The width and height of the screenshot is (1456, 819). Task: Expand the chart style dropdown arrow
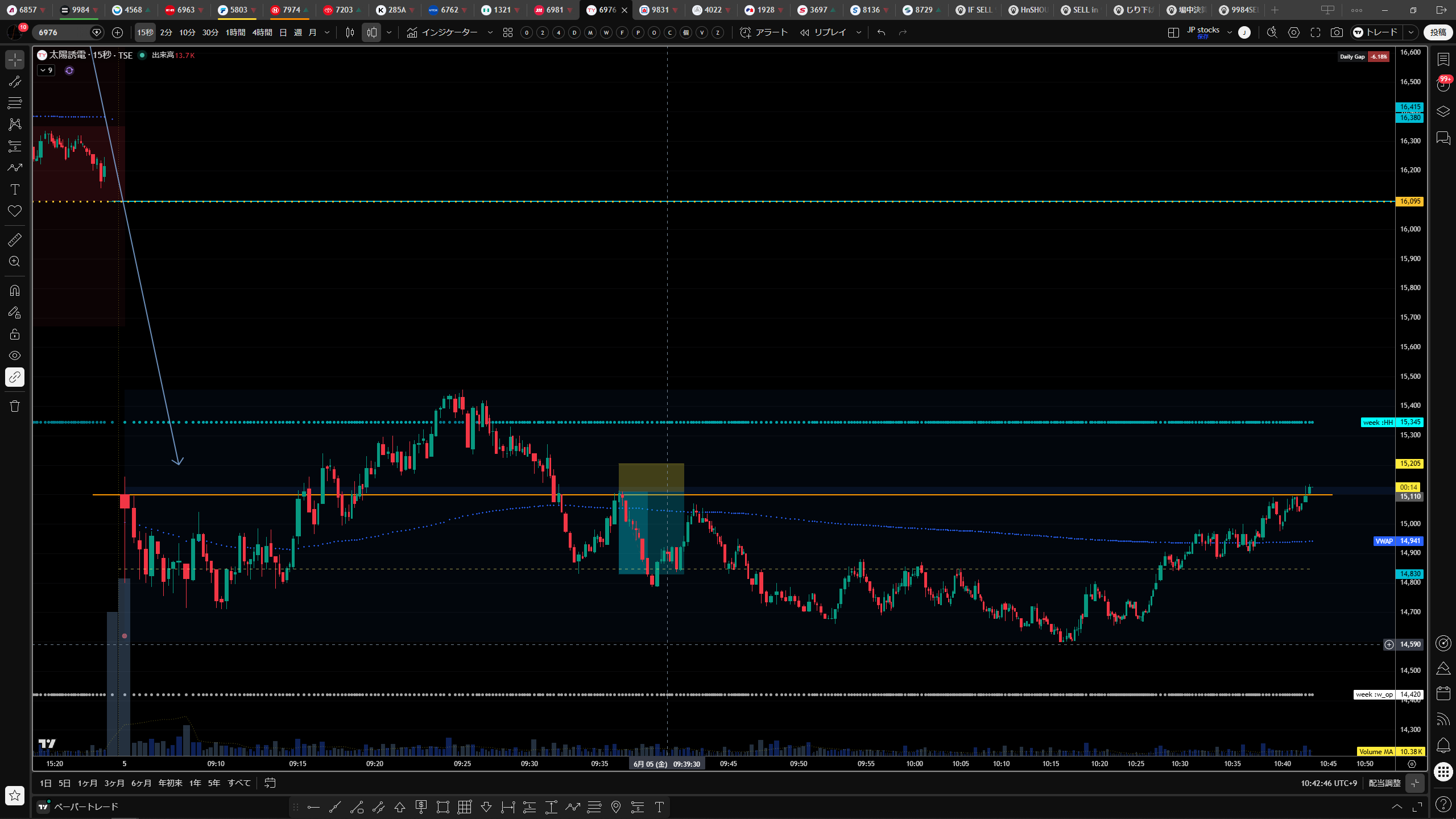click(389, 32)
